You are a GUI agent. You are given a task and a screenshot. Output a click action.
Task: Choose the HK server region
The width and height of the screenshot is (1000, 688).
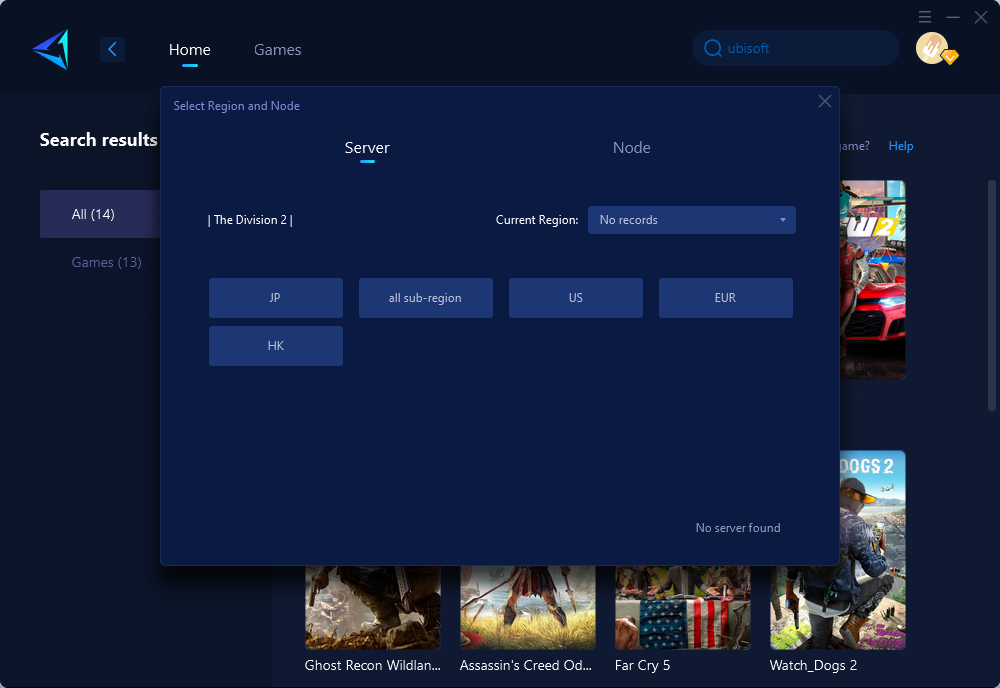coord(276,346)
